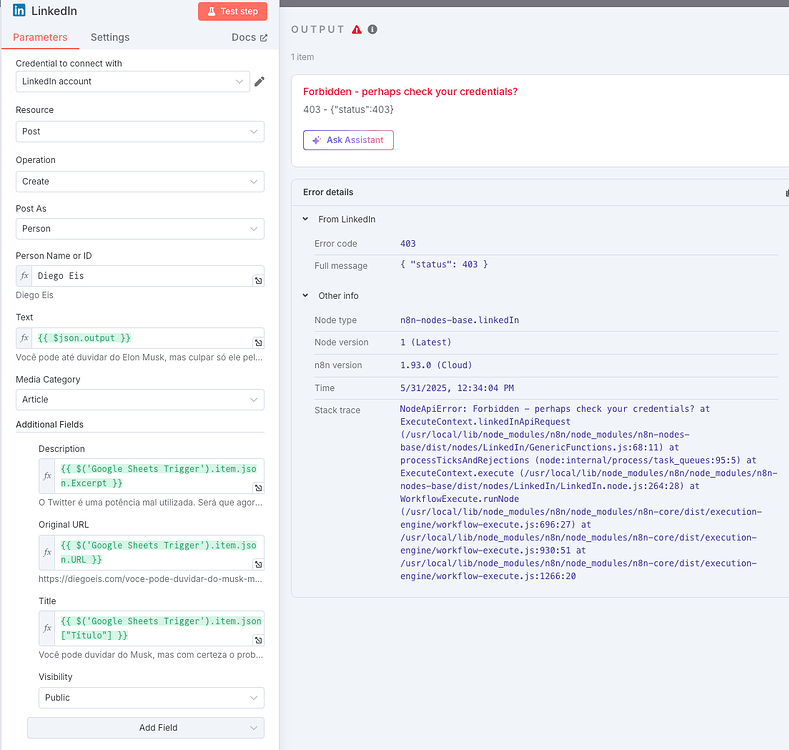Open expression editor icon for Text field
789x750 pixels.
tap(258, 343)
